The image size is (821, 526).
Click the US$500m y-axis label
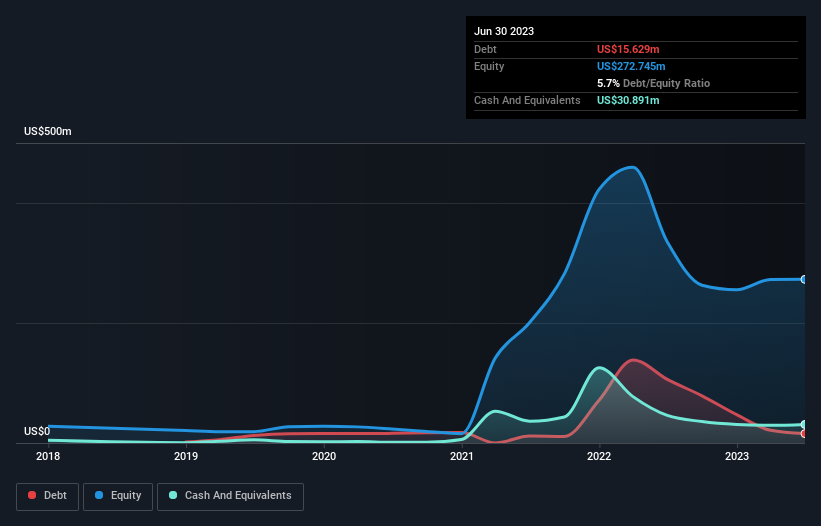pyautogui.click(x=48, y=131)
